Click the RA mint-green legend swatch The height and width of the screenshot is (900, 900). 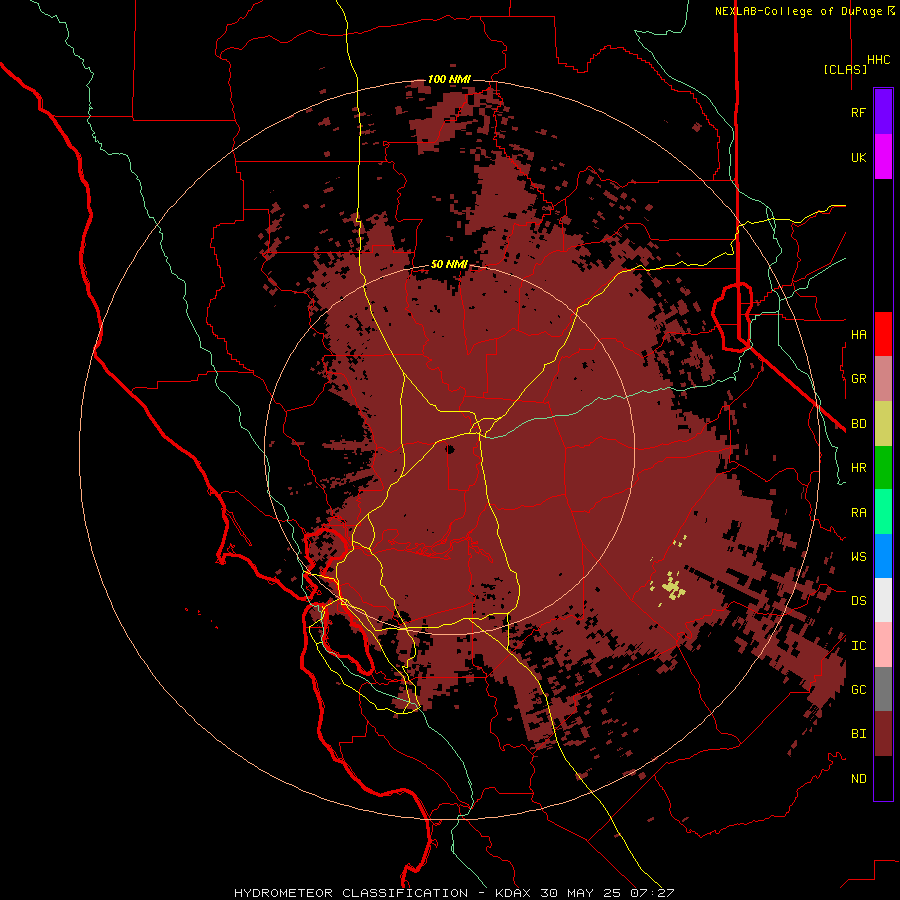pyautogui.click(x=883, y=512)
